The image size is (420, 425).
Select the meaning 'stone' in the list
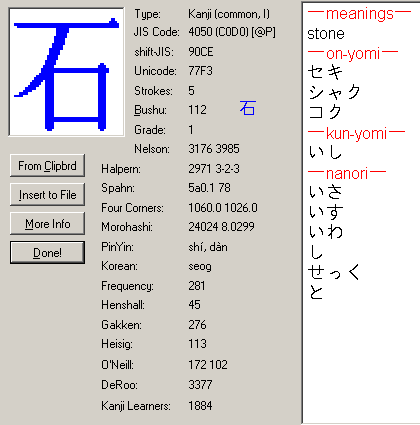[326, 34]
